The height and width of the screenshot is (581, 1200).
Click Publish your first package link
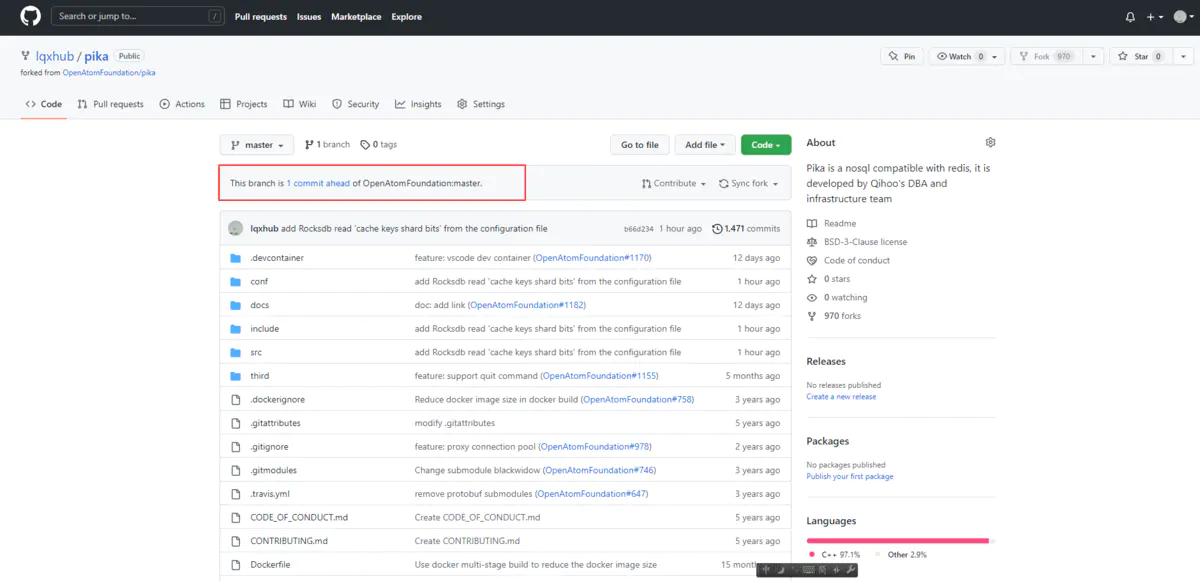[x=850, y=477]
